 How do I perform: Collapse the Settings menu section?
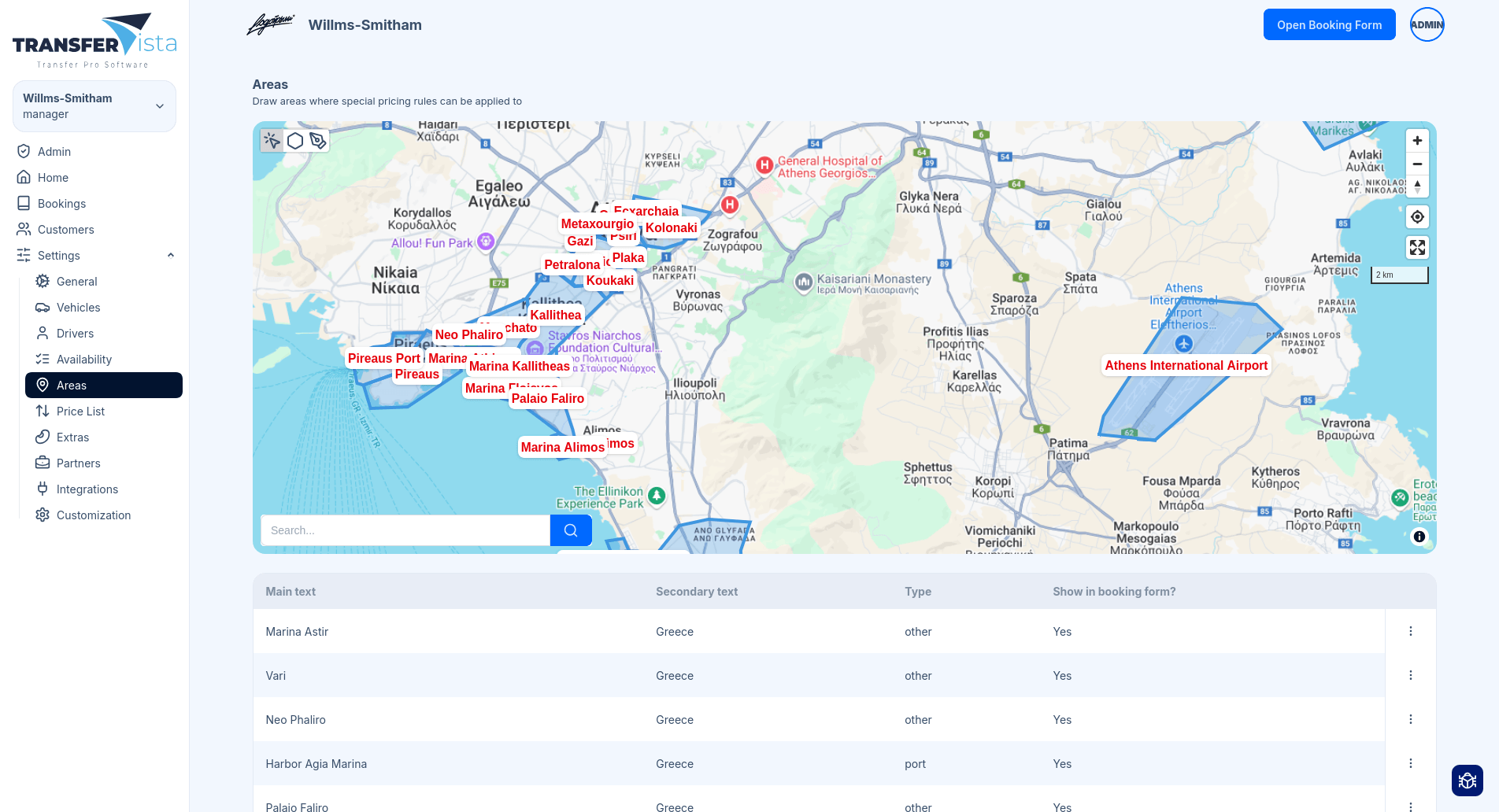click(94, 255)
